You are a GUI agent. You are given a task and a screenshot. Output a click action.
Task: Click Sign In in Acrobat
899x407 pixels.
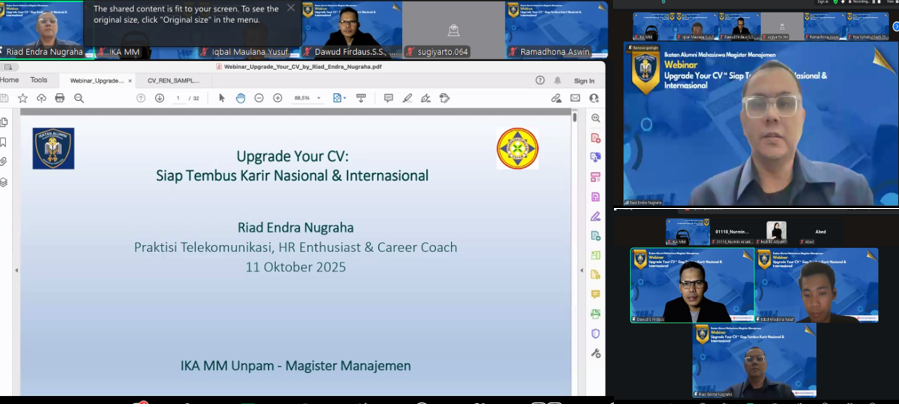click(x=584, y=81)
